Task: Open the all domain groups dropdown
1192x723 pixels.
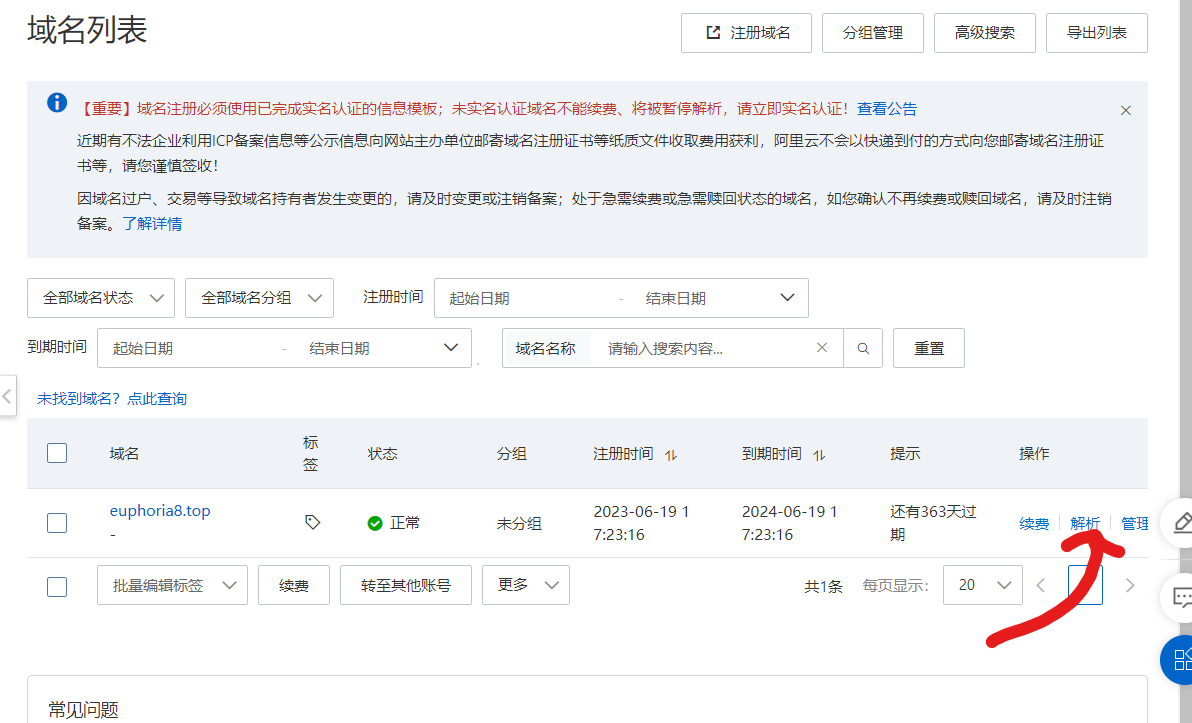Action: [x=259, y=298]
